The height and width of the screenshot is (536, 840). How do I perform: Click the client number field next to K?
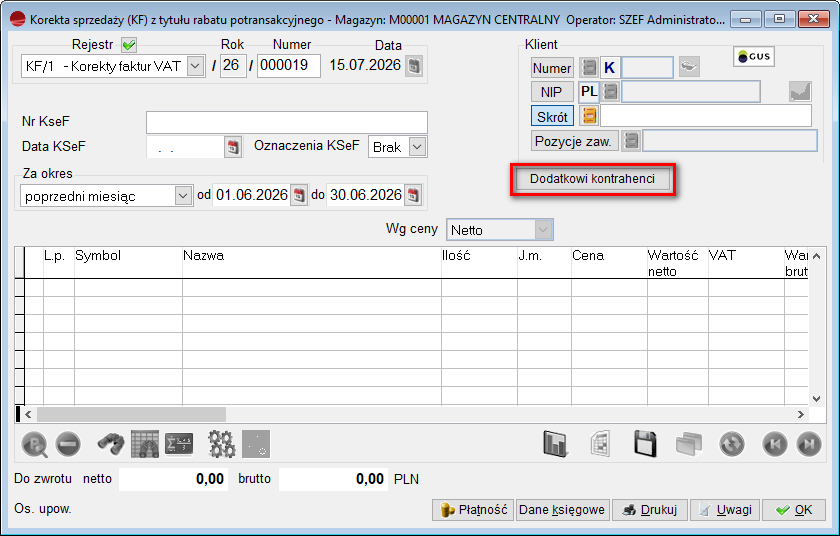pos(647,67)
